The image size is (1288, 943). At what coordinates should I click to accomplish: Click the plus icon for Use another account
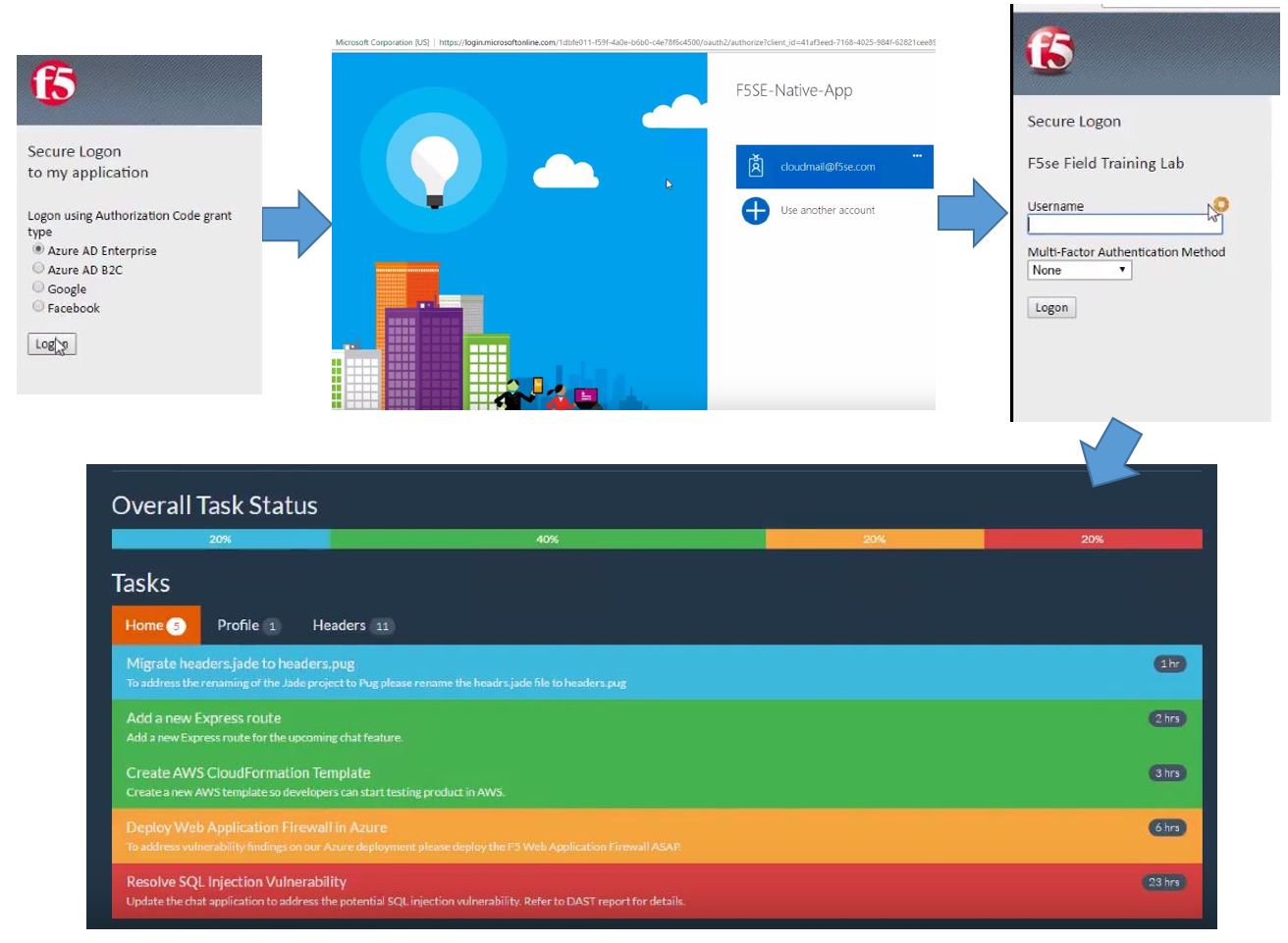pyautogui.click(x=755, y=211)
